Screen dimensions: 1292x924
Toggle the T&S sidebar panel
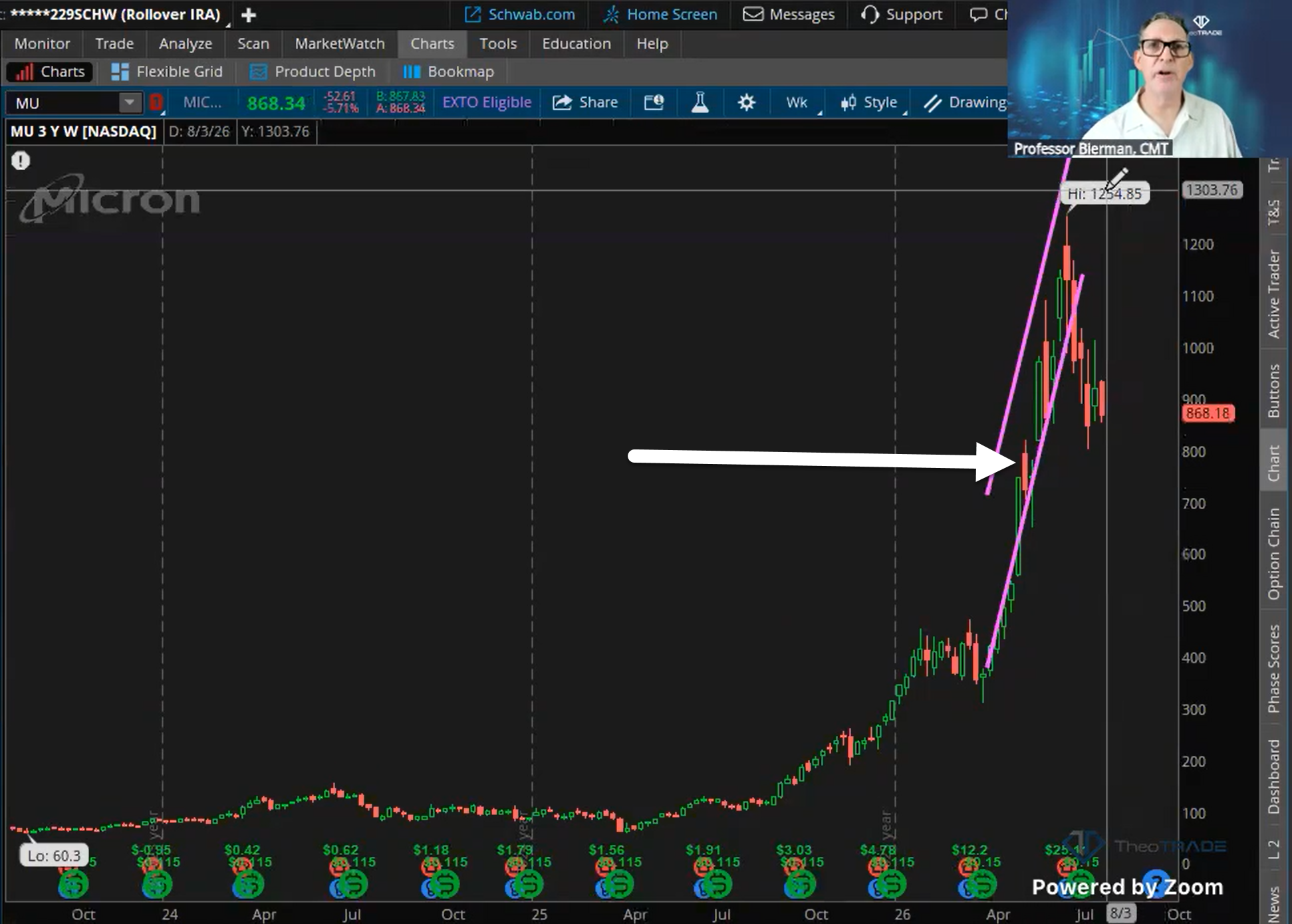(1273, 212)
